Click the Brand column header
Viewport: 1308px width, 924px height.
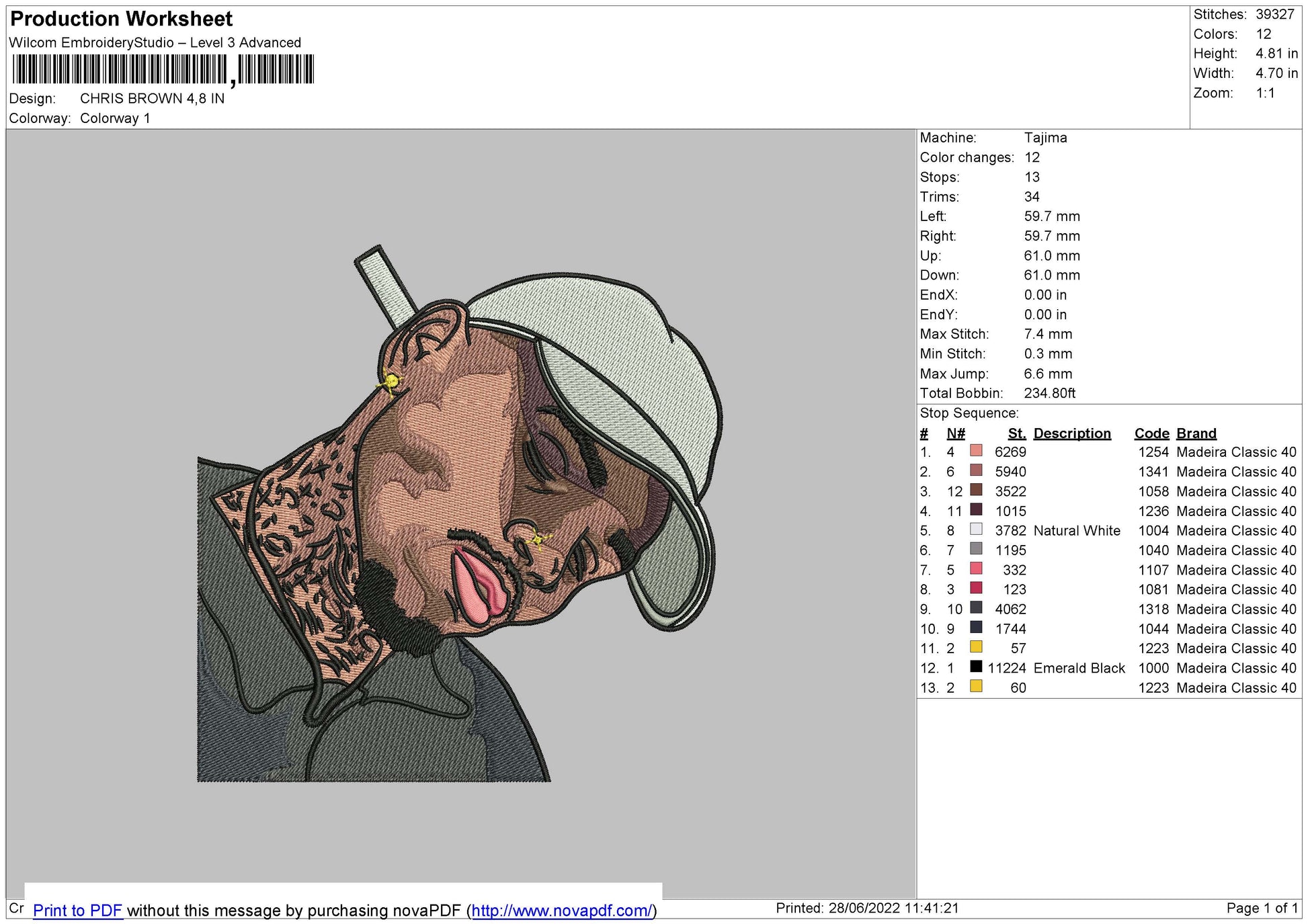1195,433
